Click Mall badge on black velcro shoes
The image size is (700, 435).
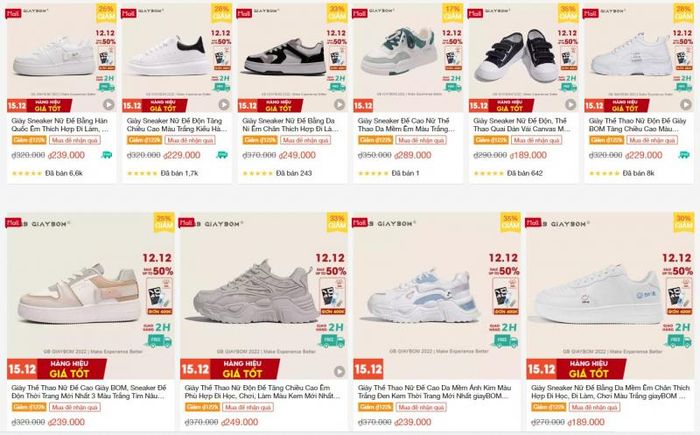tap(475, 13)
